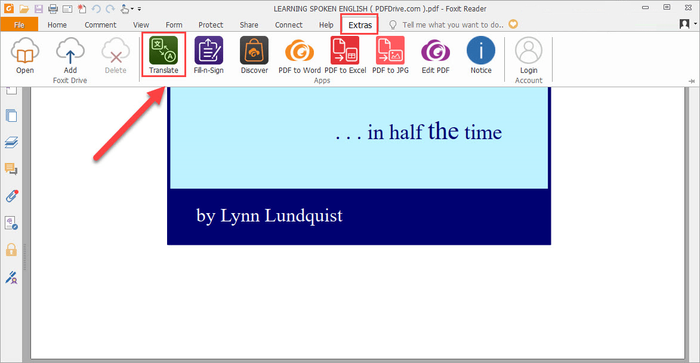This screenshot has width=700, height=363.
Task: Switch to the Home tab
Action: pyautogui.click(x=57, y=25)
